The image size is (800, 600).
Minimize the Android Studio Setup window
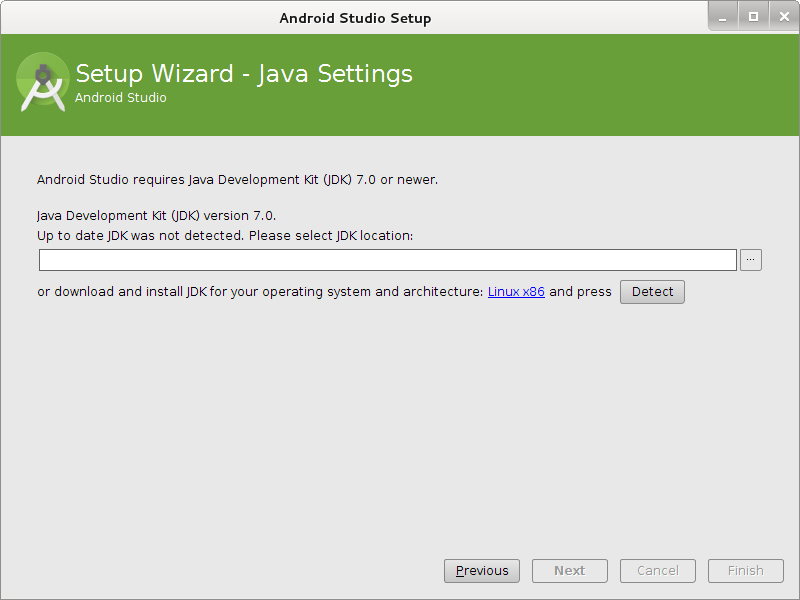click(722, 17)
